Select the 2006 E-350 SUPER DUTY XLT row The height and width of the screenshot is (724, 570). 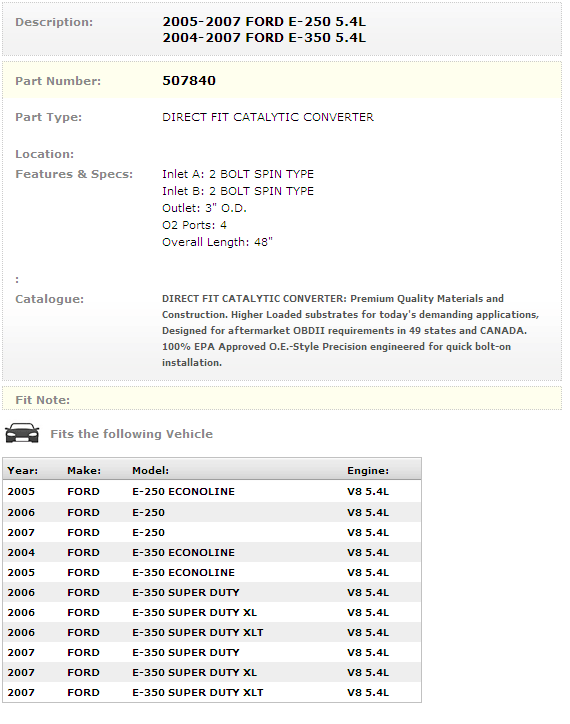tap(212, 632)
